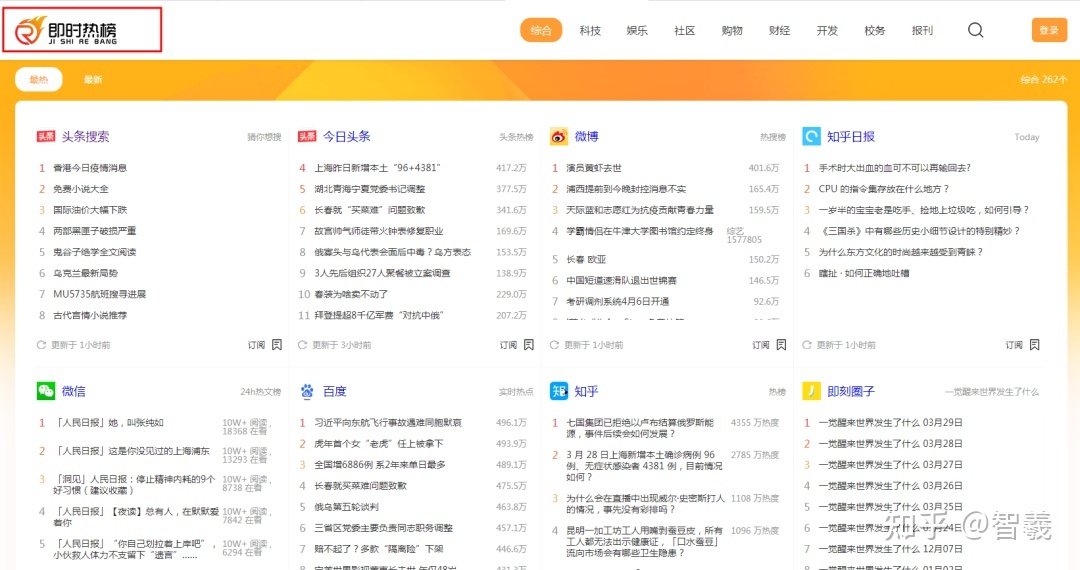Open the 百度 card title link
Viewport: 1080px width, 570px height.
tap(335, 391)
